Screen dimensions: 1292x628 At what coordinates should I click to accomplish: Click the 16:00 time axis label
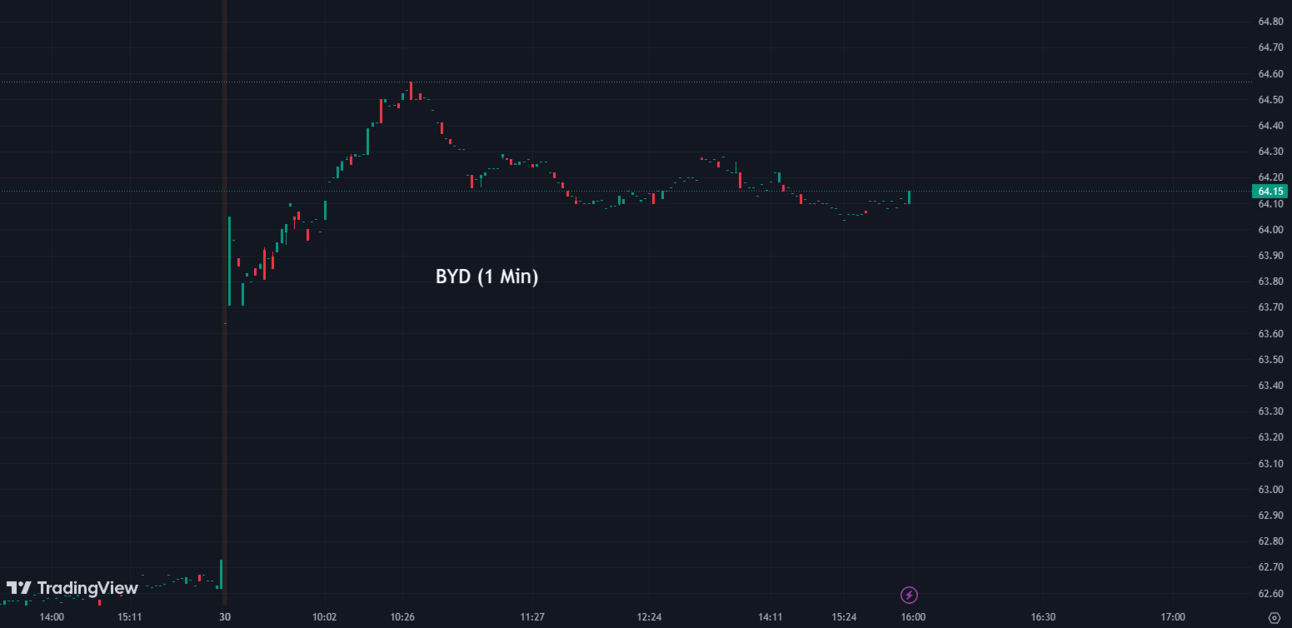(x=913, y=617)
